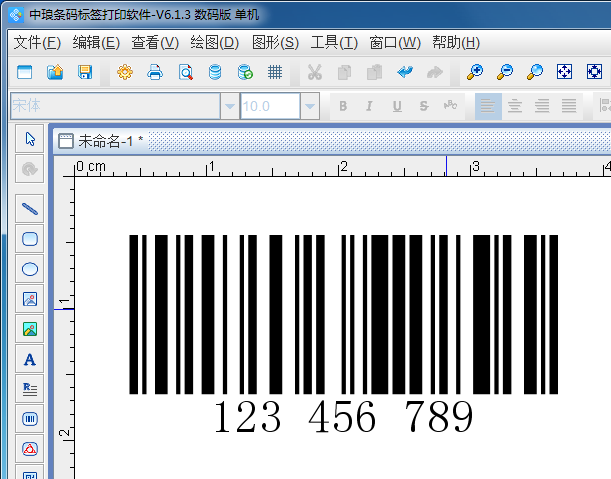Open the 文件(F) menu

point(38,42)
